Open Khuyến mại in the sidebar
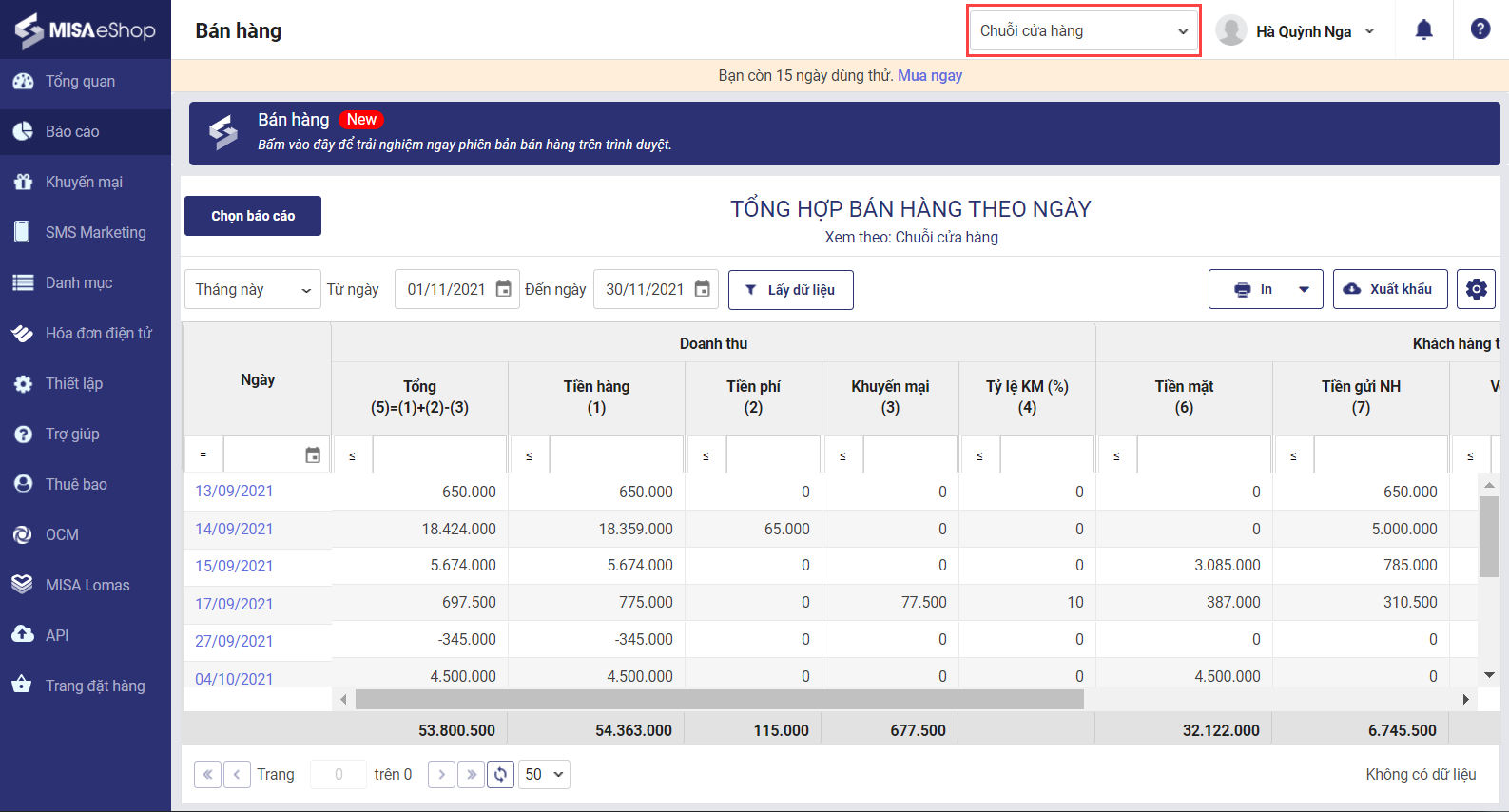Viewport: 1509px width, 812px height. [84, 182]
